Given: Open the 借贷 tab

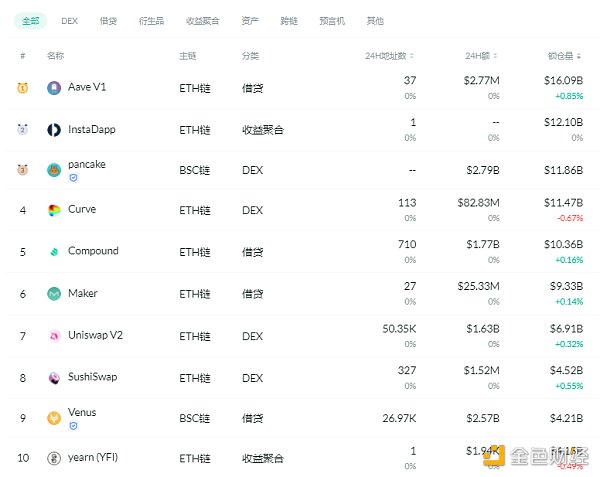Looking at the screenshot, I should coord(108,21).
